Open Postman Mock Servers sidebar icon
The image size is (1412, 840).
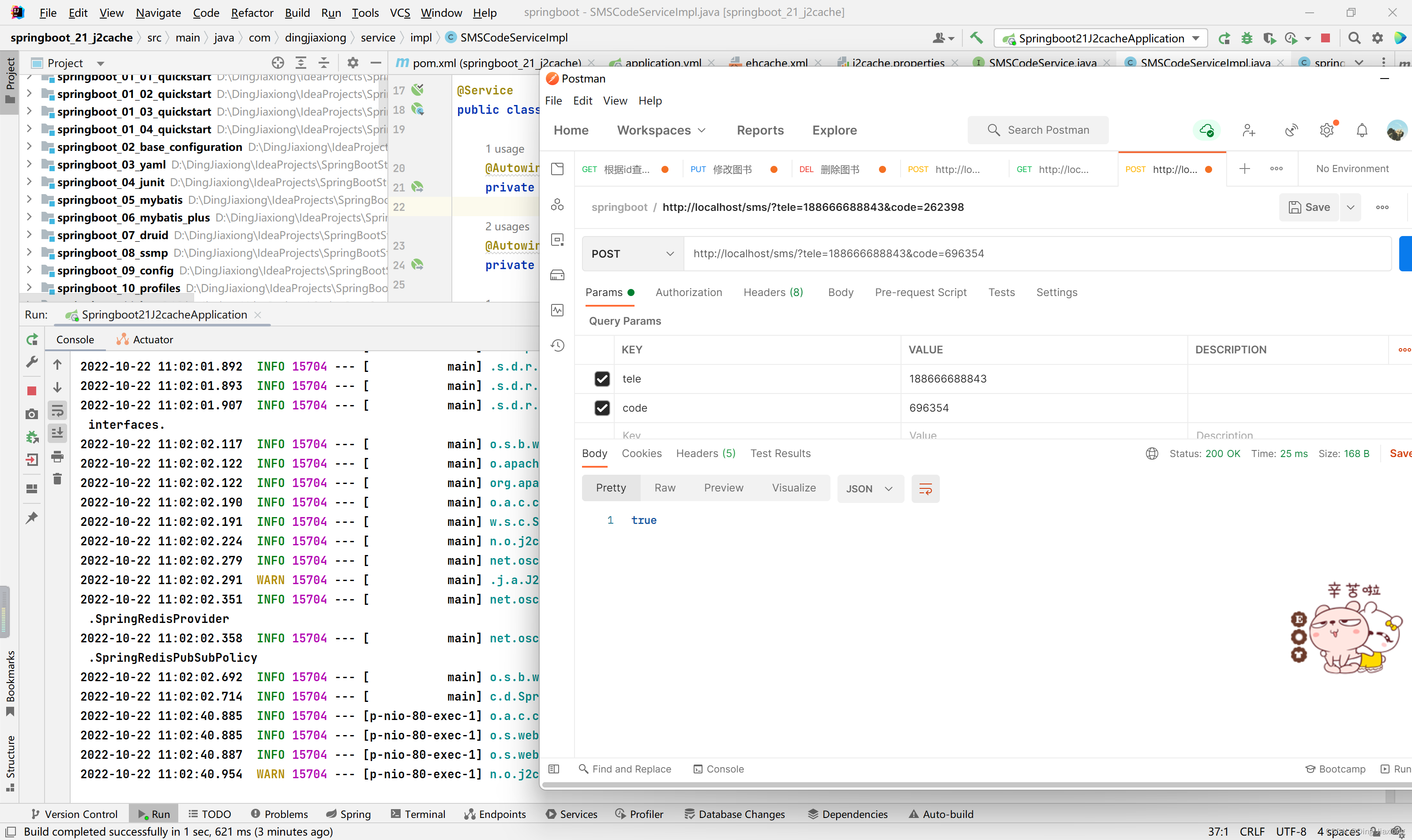(x=558, y=275)
